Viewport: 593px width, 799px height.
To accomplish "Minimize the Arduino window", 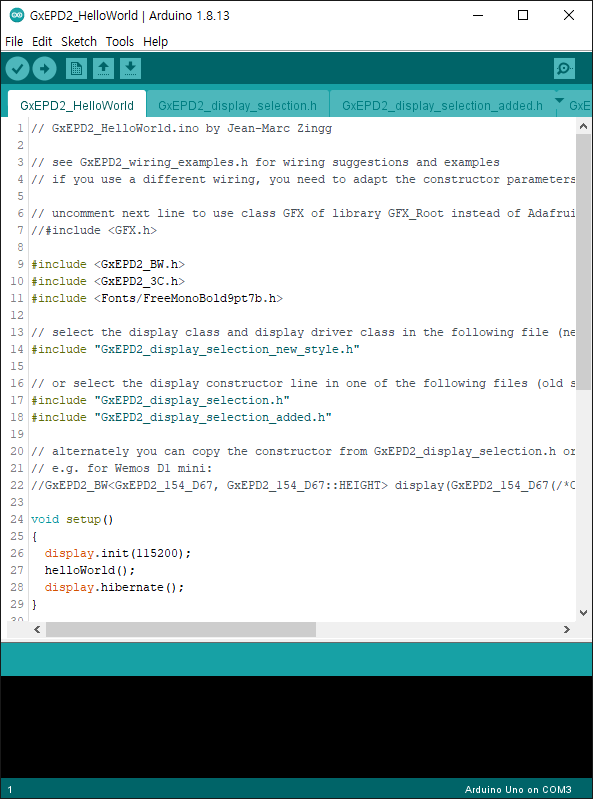I will (478, 15).
